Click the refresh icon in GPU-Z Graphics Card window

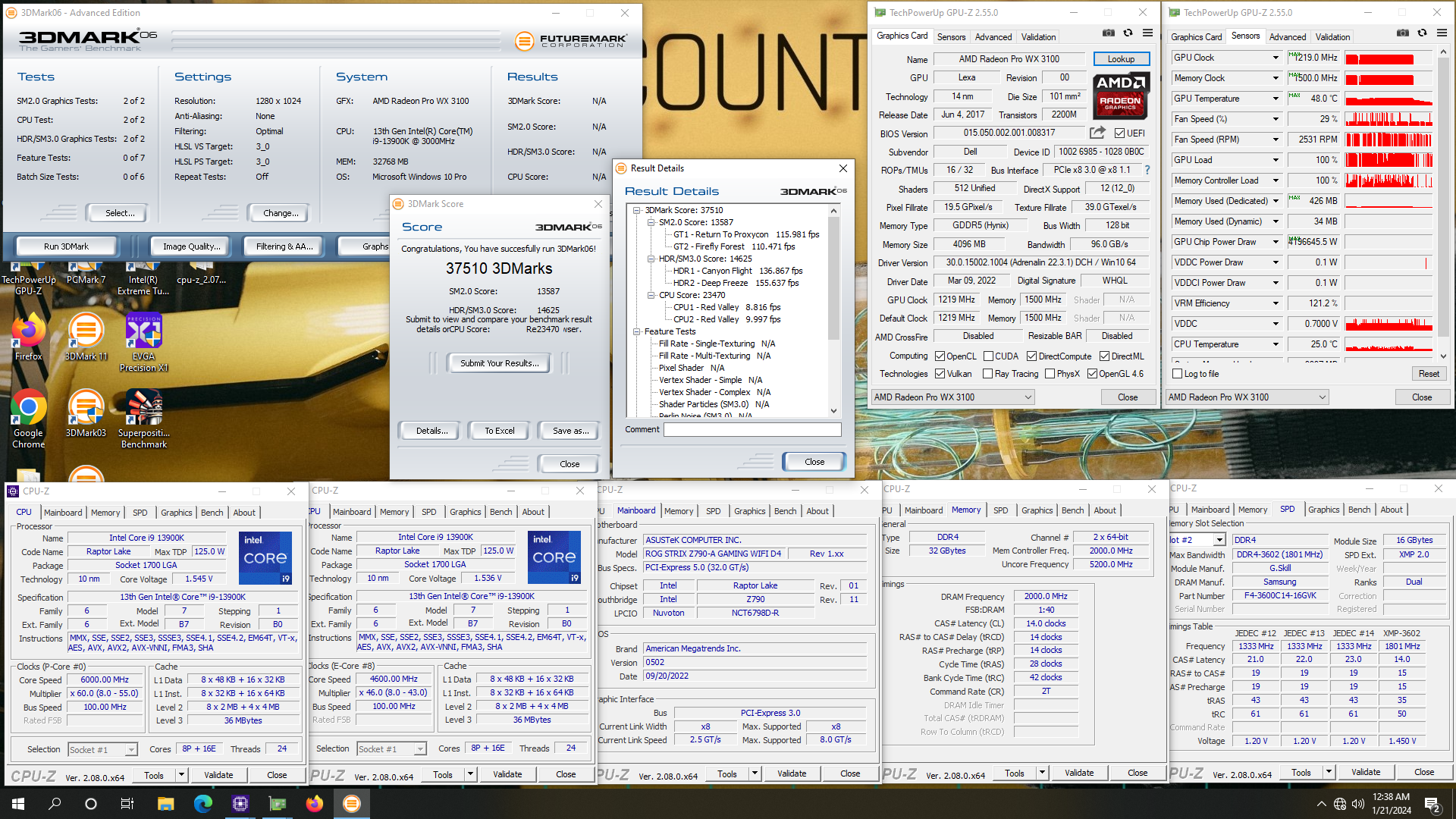click(1128, 33)
